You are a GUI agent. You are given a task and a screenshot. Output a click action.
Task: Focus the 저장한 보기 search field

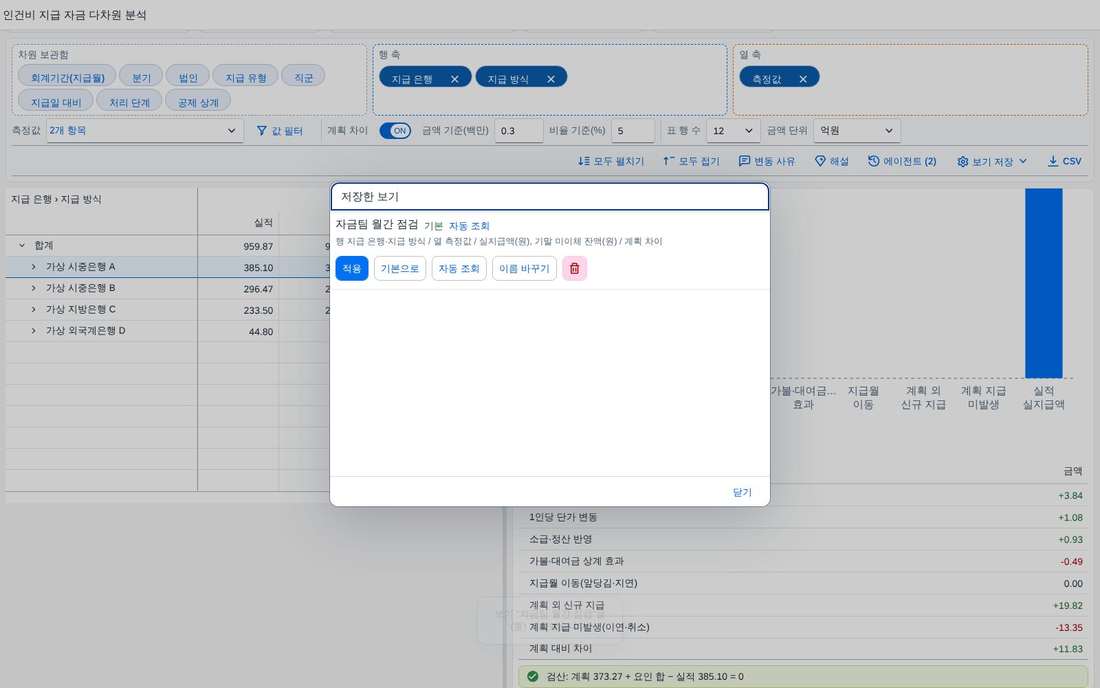click(x=549, y=197)
